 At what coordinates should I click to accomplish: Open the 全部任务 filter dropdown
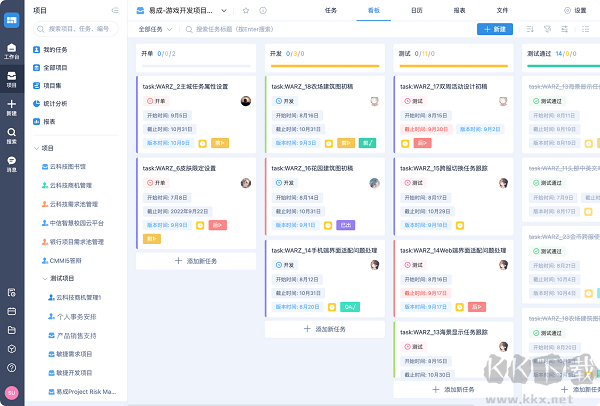coord(155,29)
